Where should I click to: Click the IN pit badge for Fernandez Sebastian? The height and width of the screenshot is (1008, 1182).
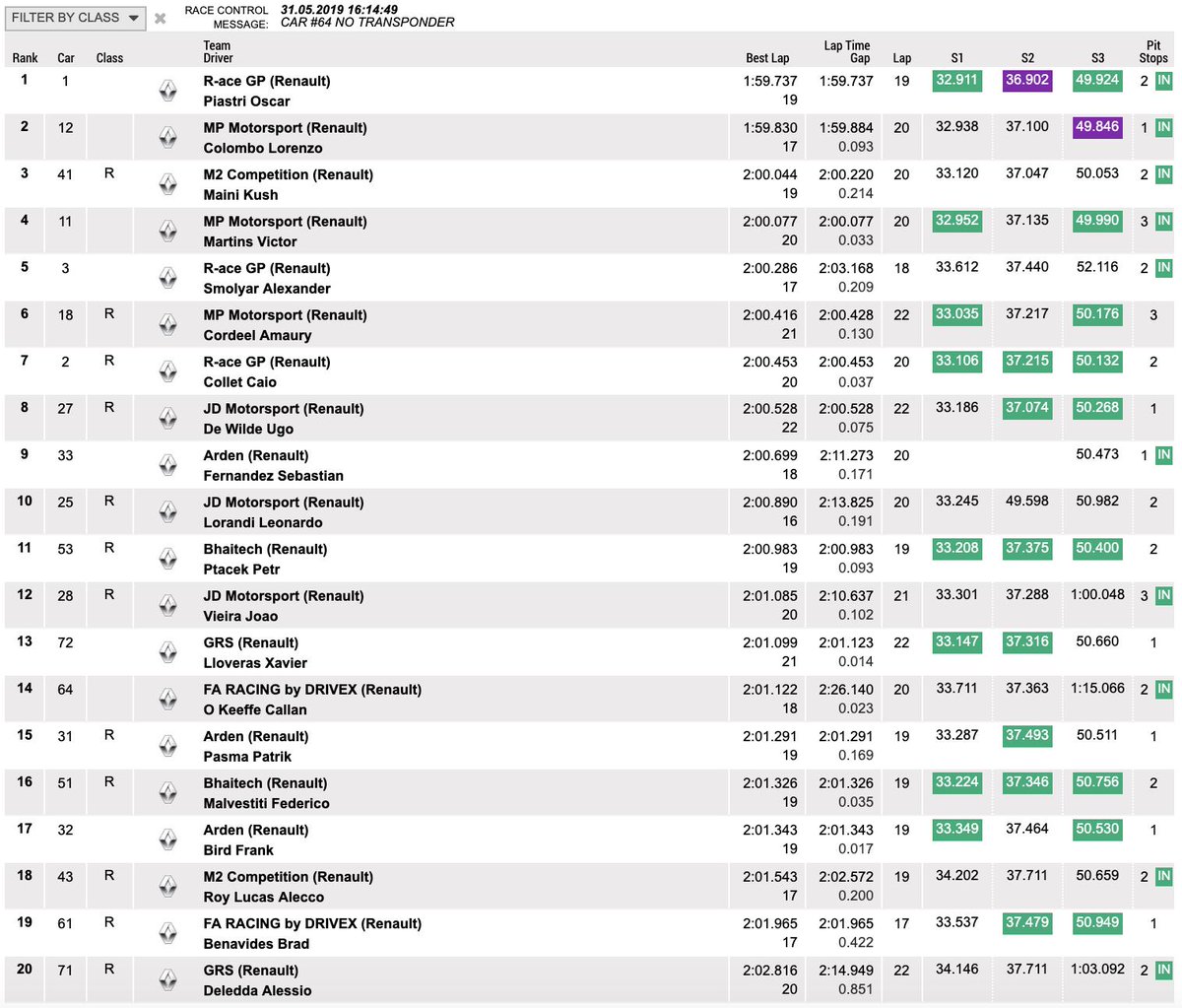pos(1163,455)
